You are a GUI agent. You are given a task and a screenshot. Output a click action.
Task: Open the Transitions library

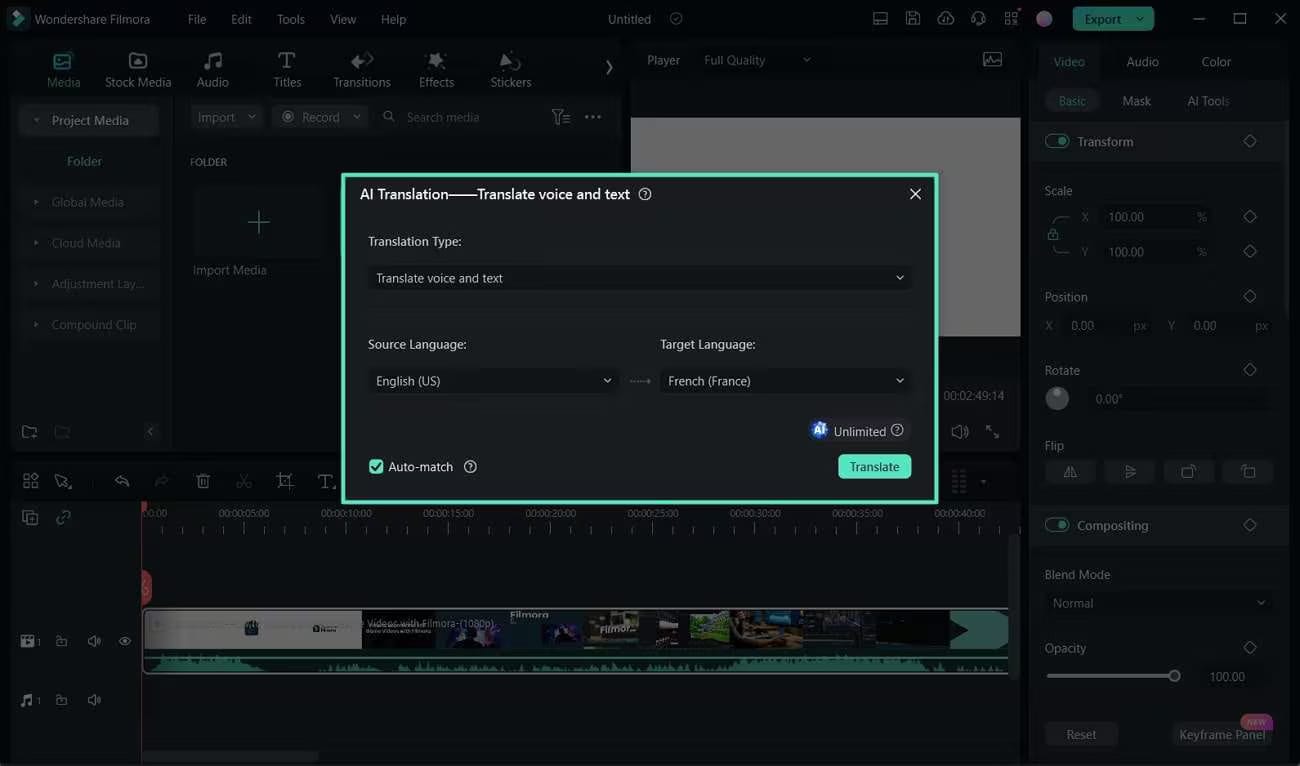tap(362, 70)
